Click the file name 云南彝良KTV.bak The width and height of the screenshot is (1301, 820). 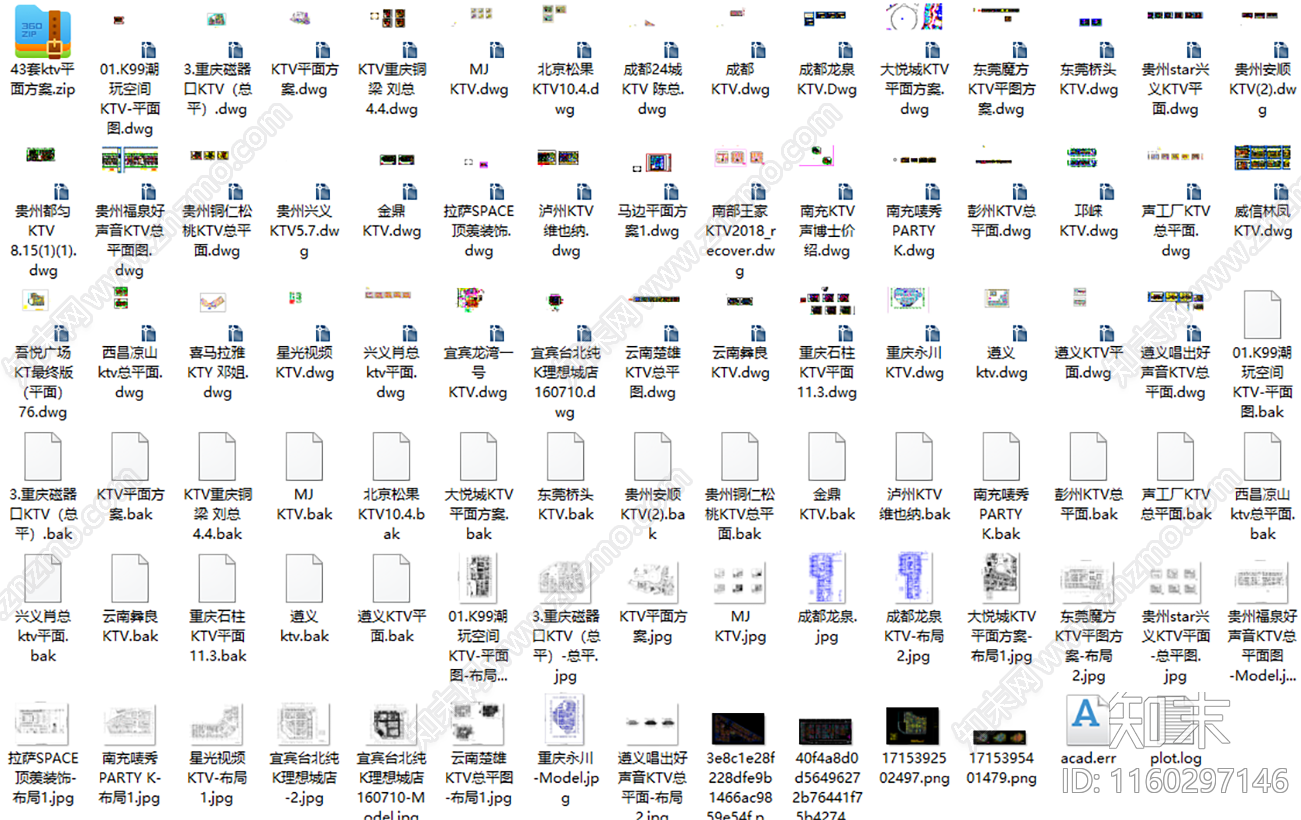pyautogui.click(x=130, y=626)
